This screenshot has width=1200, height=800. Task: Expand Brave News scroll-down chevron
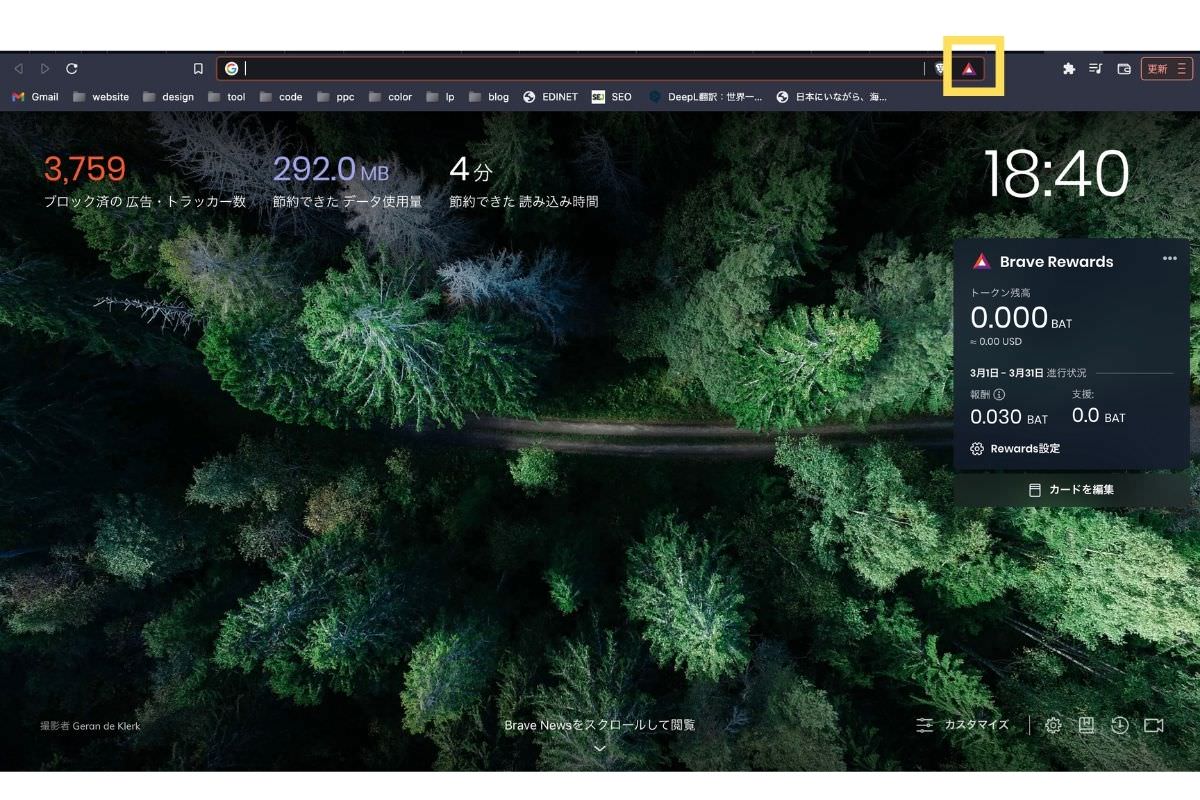coord(600,748)
